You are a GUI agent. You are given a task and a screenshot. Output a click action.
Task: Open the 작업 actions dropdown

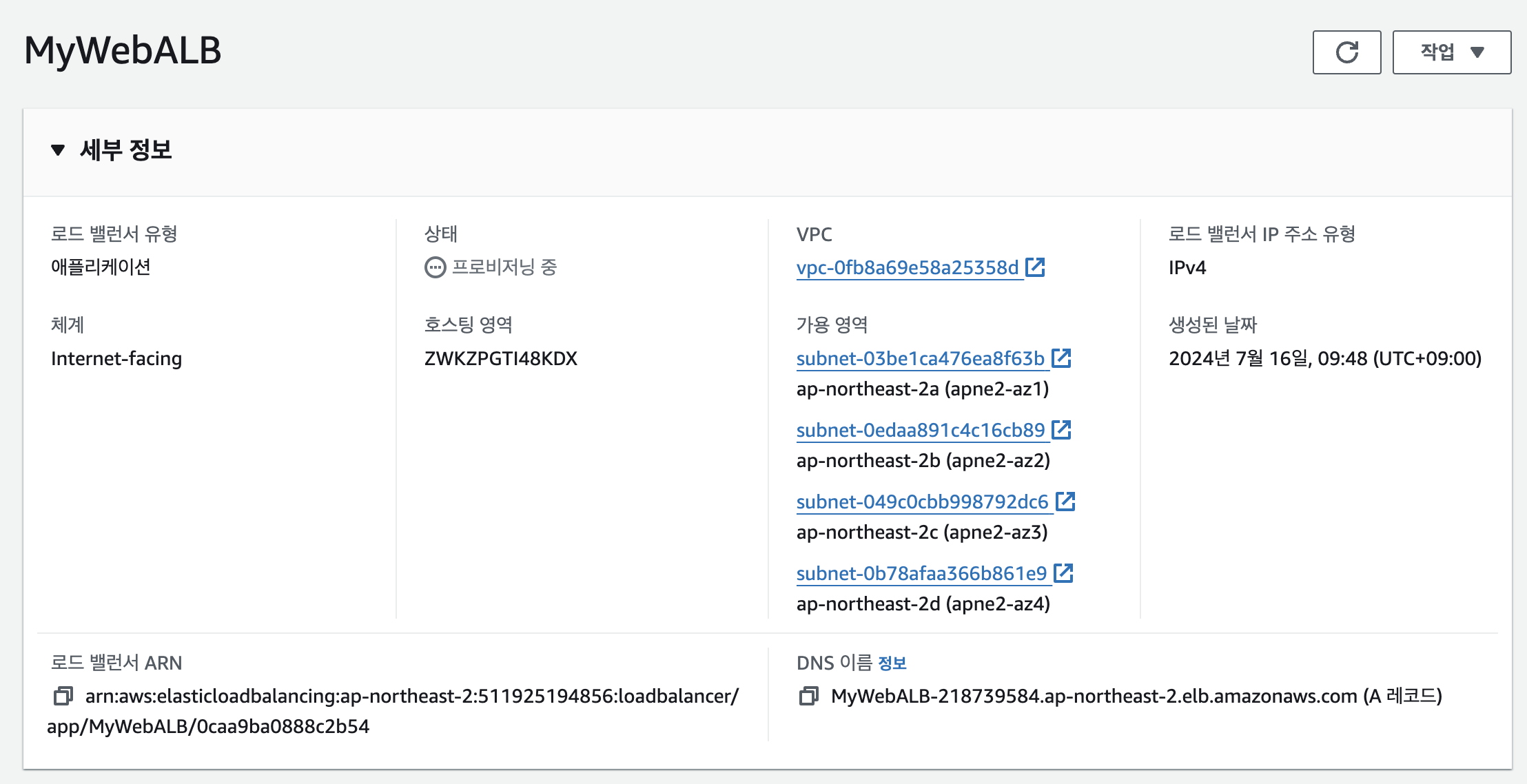click(x=1451, y=52)
